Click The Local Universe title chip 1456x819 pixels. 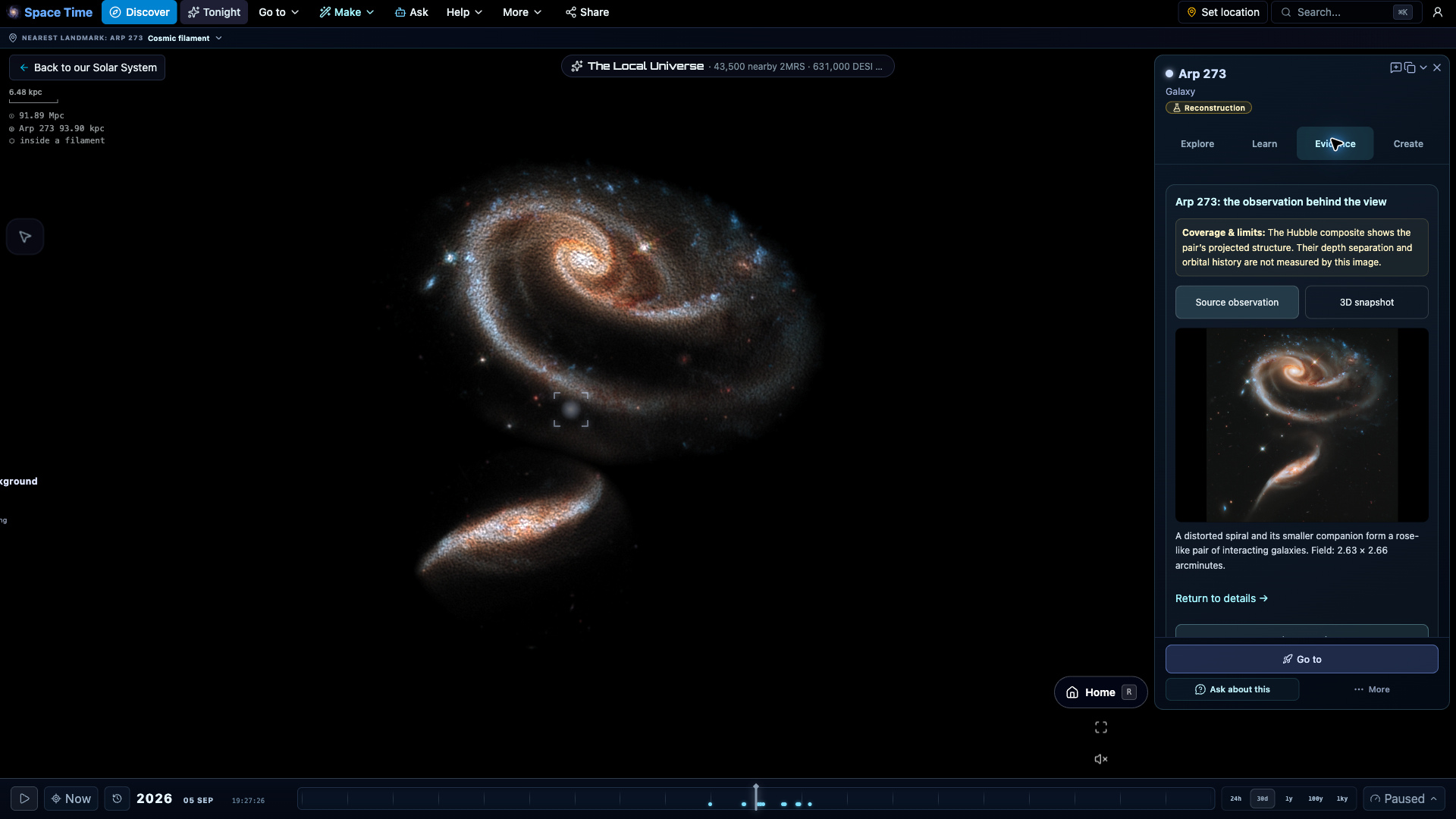click(x=727, y=66)
